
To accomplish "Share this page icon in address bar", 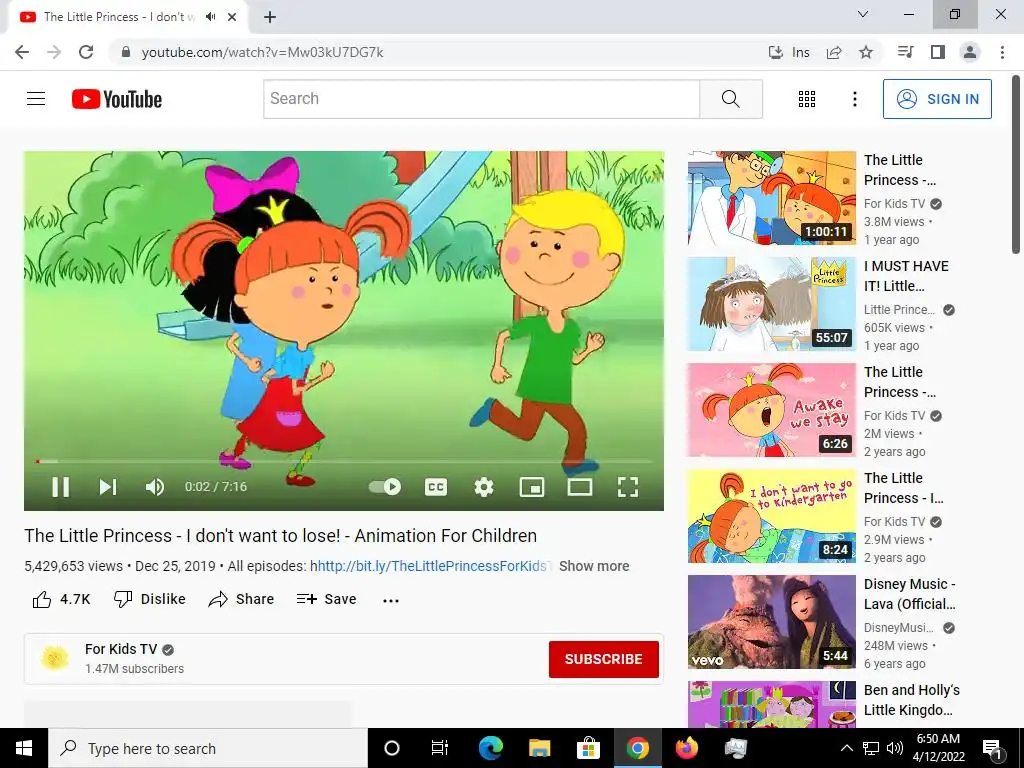I will (834, 52).
